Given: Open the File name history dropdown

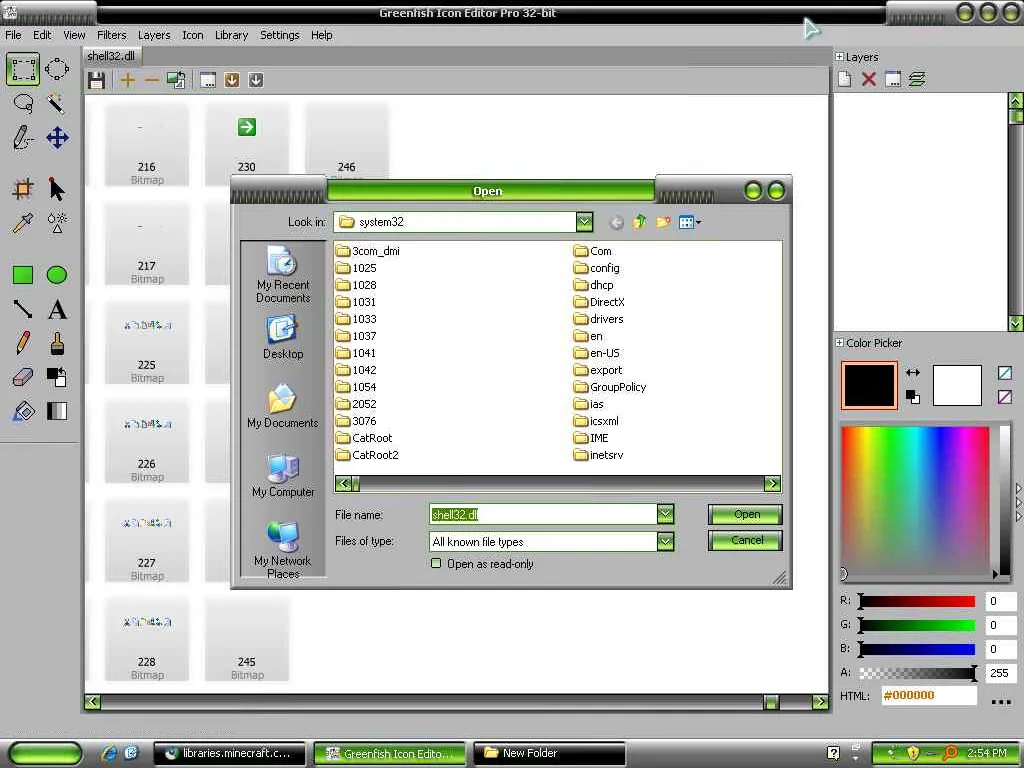Looking at the screenshot, I should (665, 514).
